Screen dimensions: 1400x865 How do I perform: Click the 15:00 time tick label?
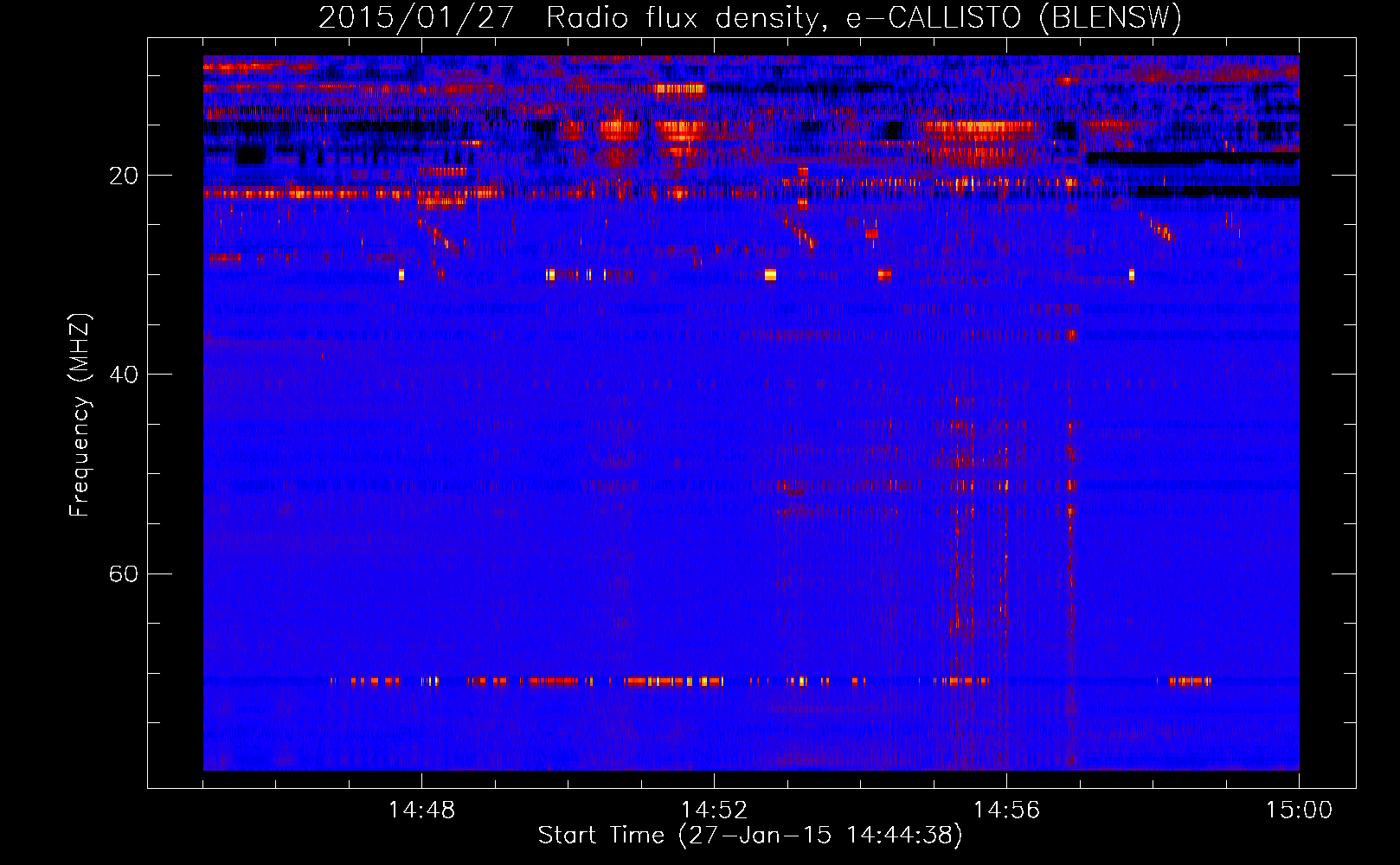point(1299,811)
